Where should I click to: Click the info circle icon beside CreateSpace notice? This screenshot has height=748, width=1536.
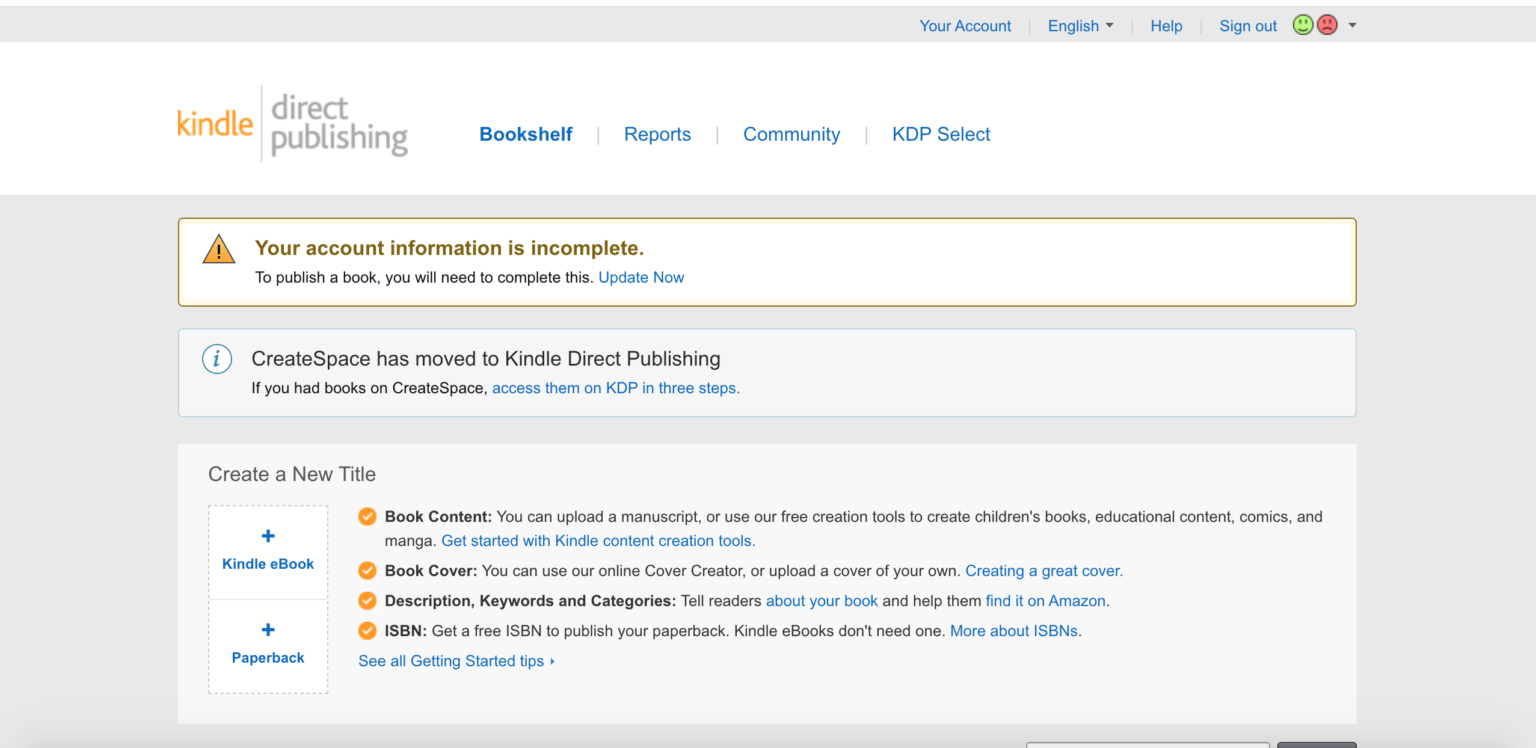point(217,358)
